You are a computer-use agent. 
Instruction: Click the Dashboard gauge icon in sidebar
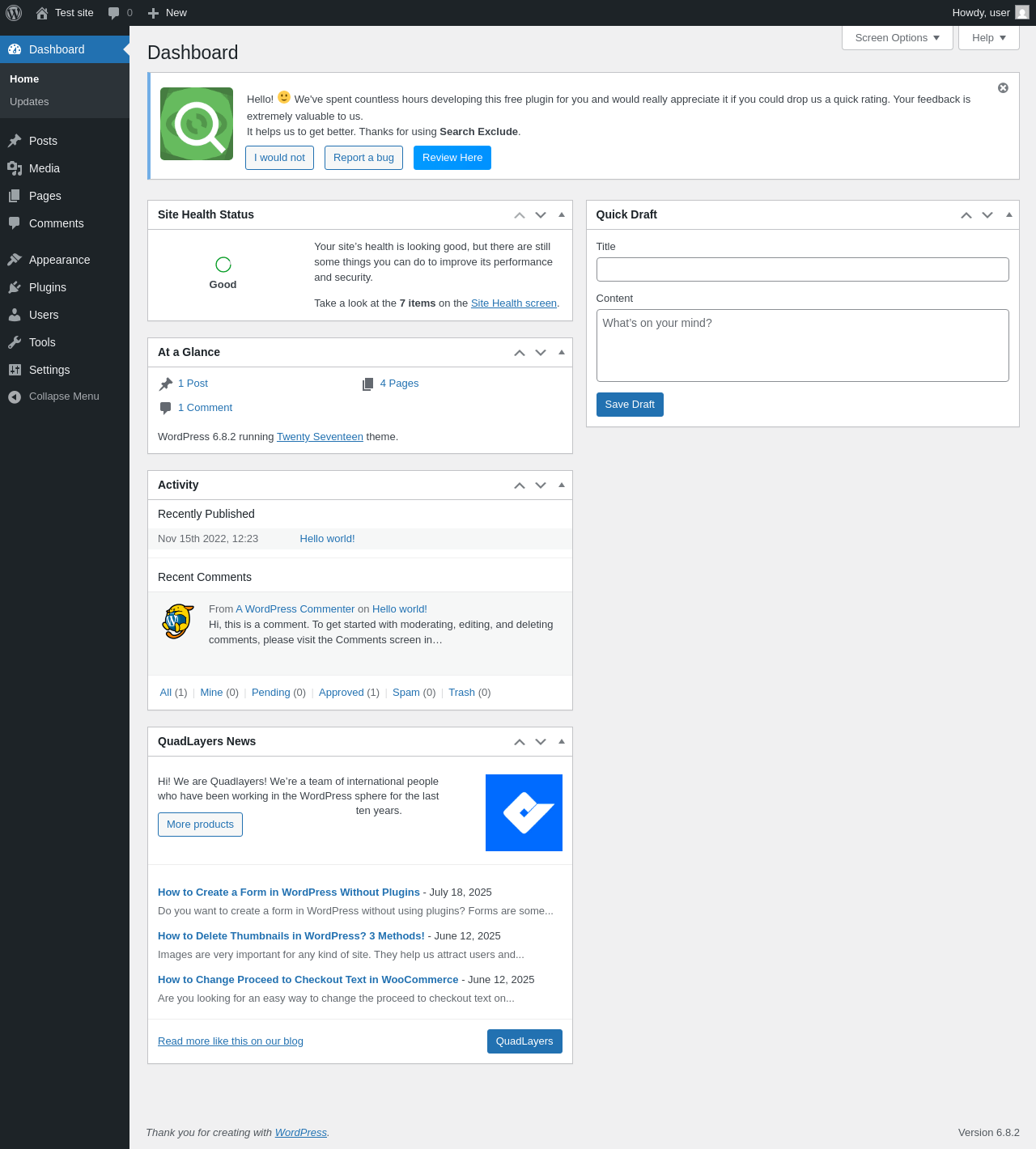point(15,49)
